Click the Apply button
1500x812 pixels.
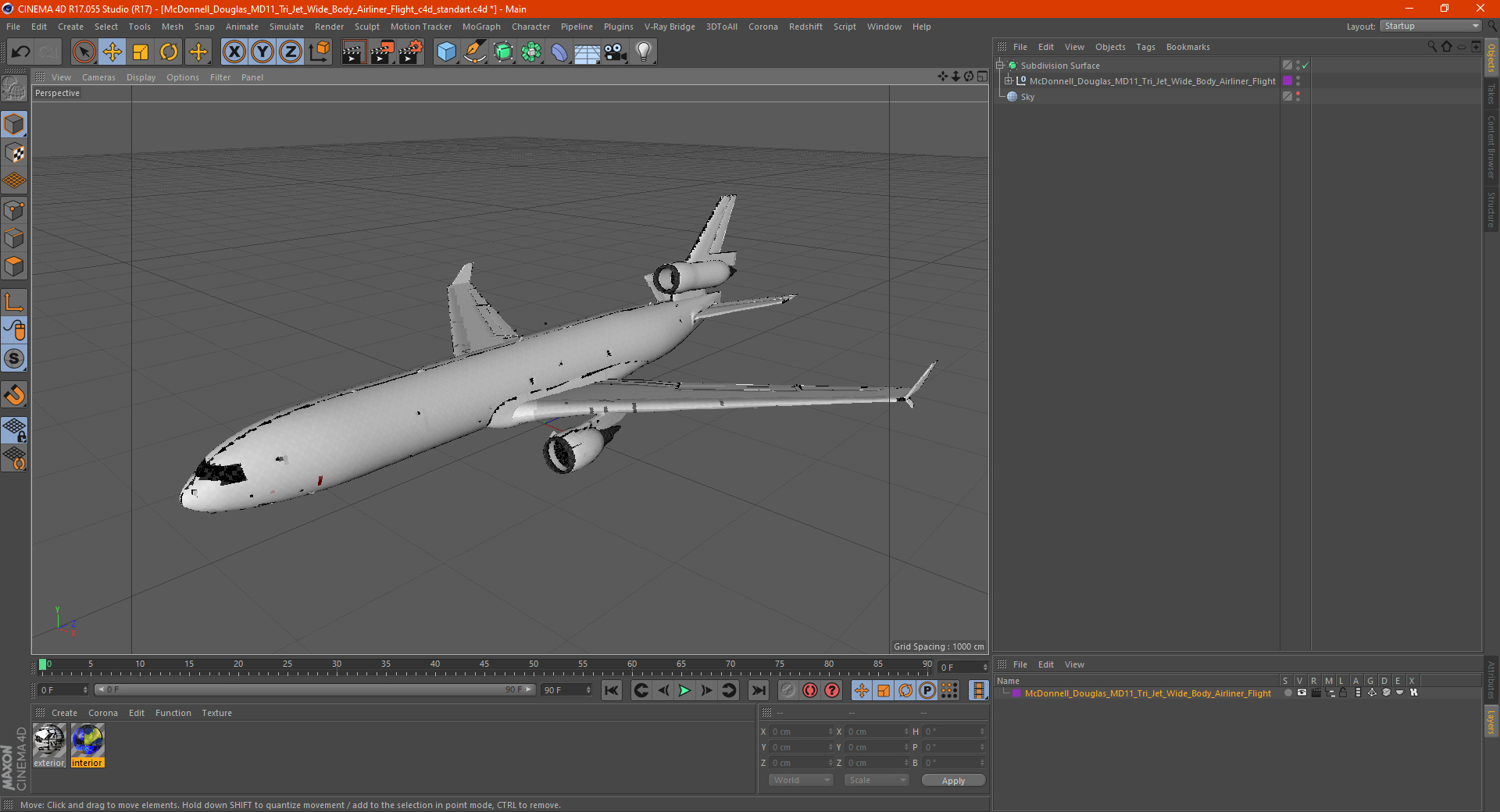pos(953,781)
